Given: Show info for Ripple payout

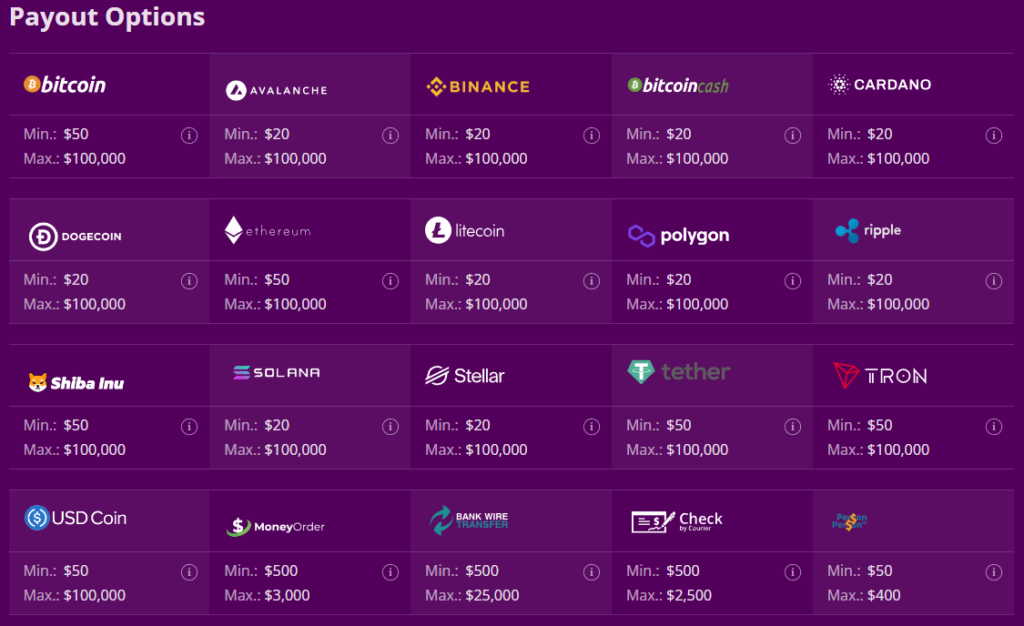Looking at the screenshot, I should pyautogui.click(x=994, y=281).
